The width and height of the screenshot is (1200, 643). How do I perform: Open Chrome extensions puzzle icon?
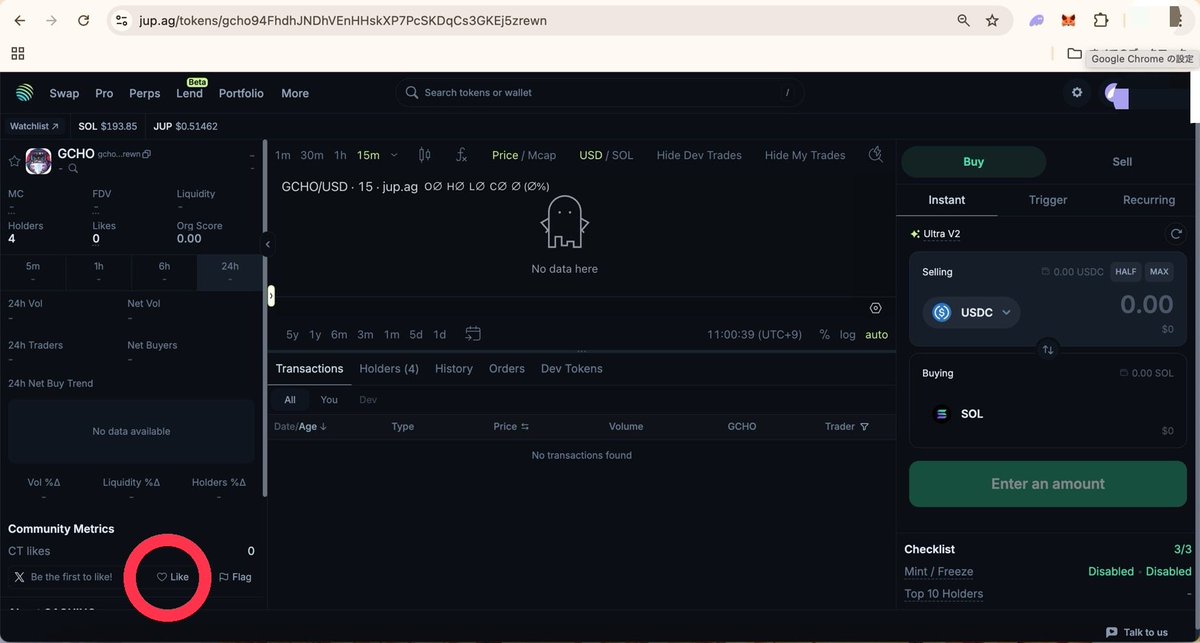1101,20
